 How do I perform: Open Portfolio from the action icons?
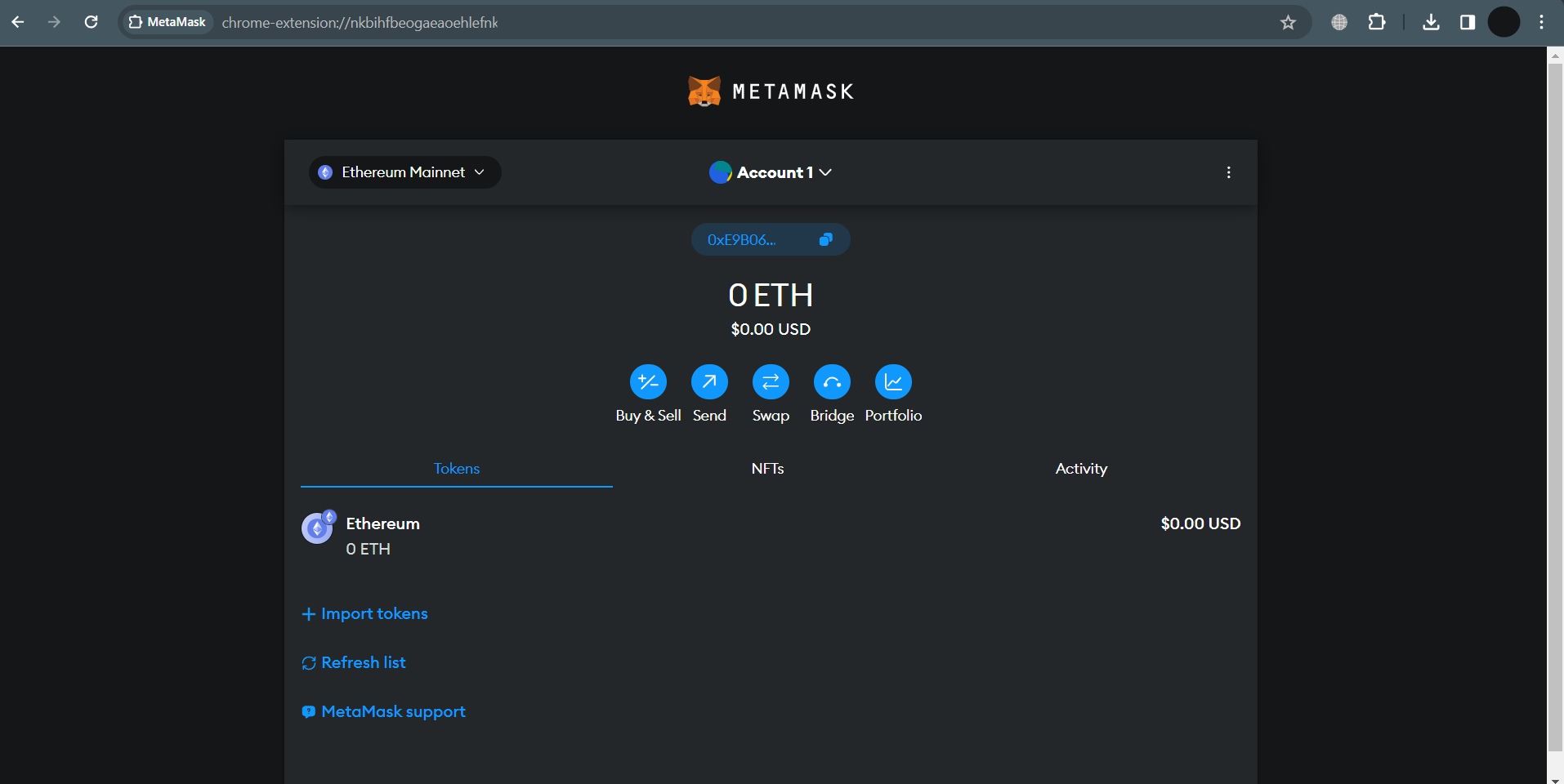[x=893, y=381]
